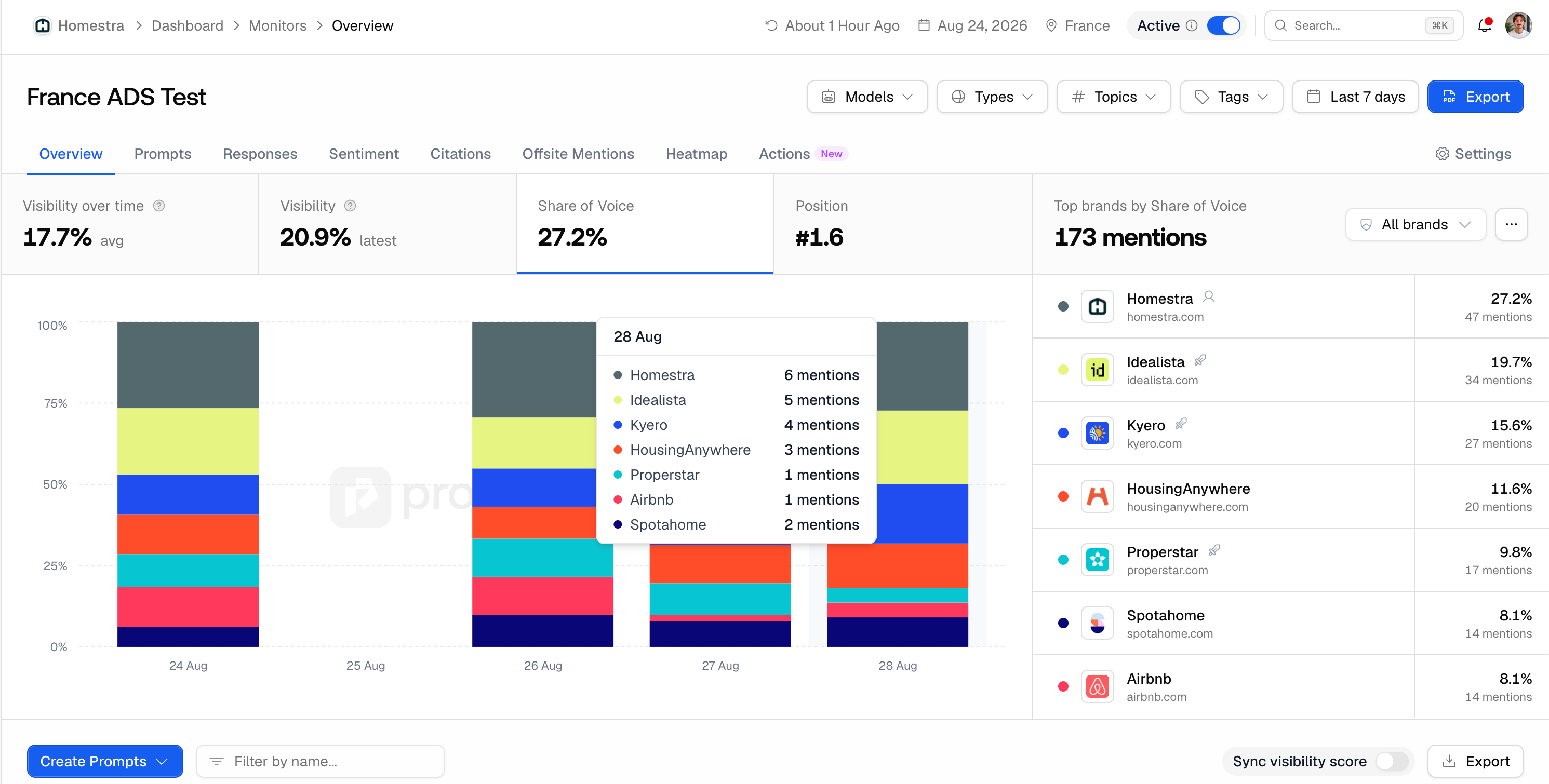1549x784 pixels.
Task: Switch to the Heatmap tab
Action: [697, 154]
